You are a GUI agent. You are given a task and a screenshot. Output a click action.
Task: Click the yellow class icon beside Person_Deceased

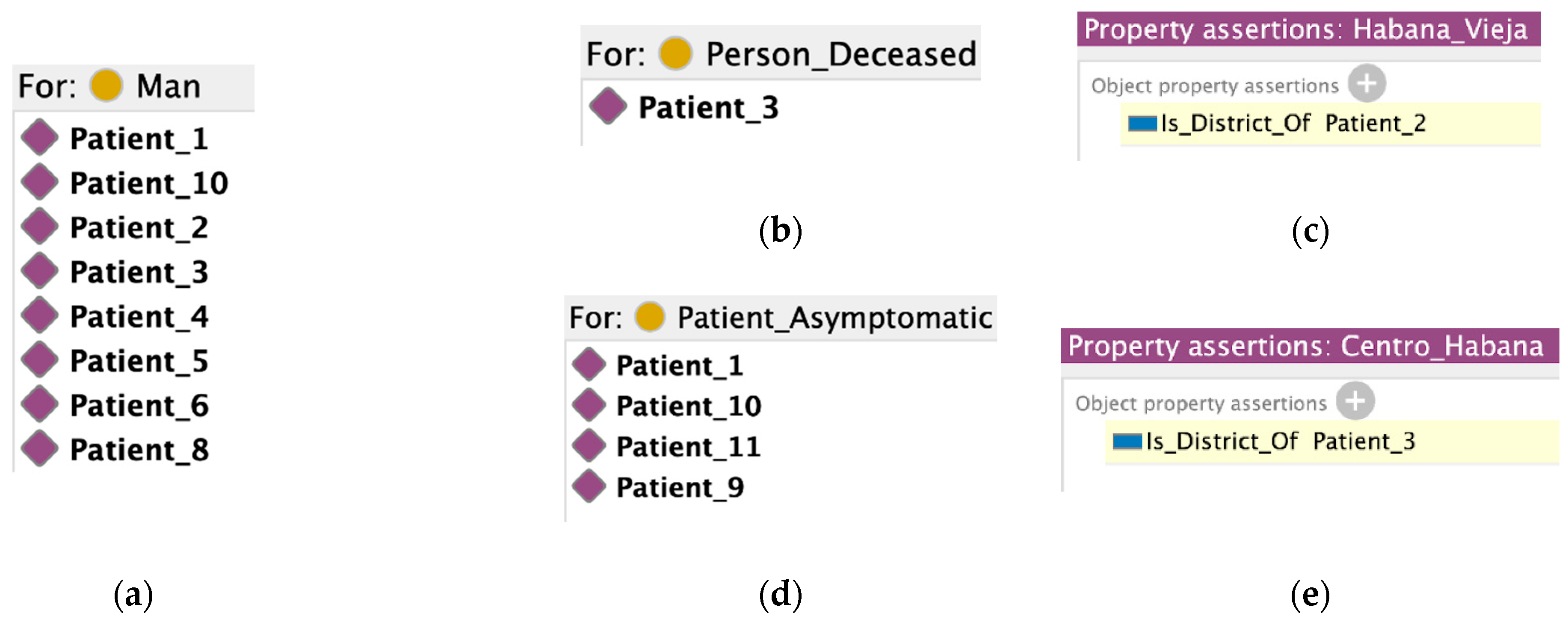pyautogui.click(x=675, y=53)
